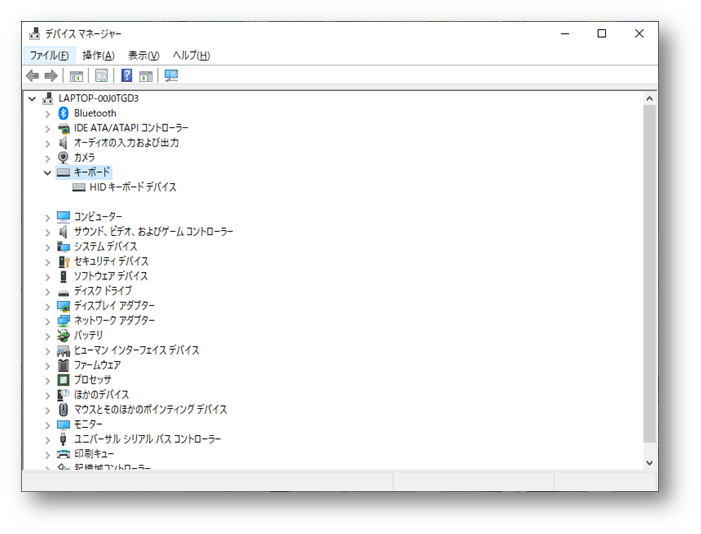Select the プロセッサ label
Image resolution: width=701 pixels, height=534 pixels.
(x=92, y=380)
